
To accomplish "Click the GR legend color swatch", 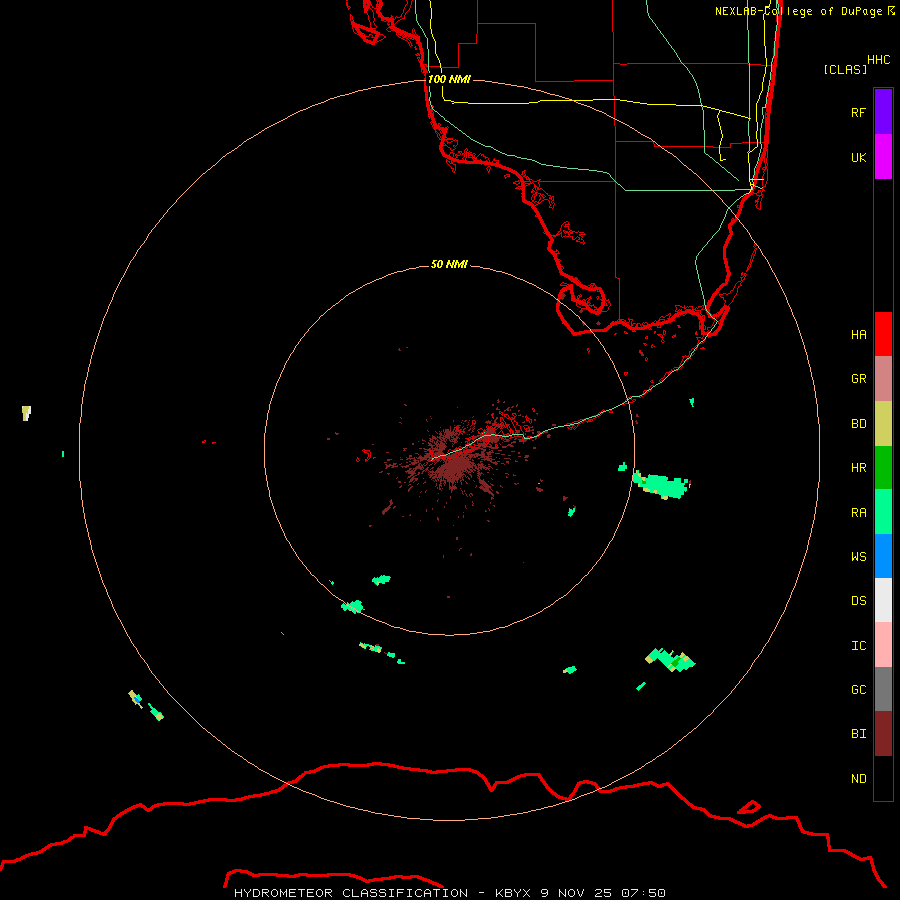I will [x=883, y=379].
